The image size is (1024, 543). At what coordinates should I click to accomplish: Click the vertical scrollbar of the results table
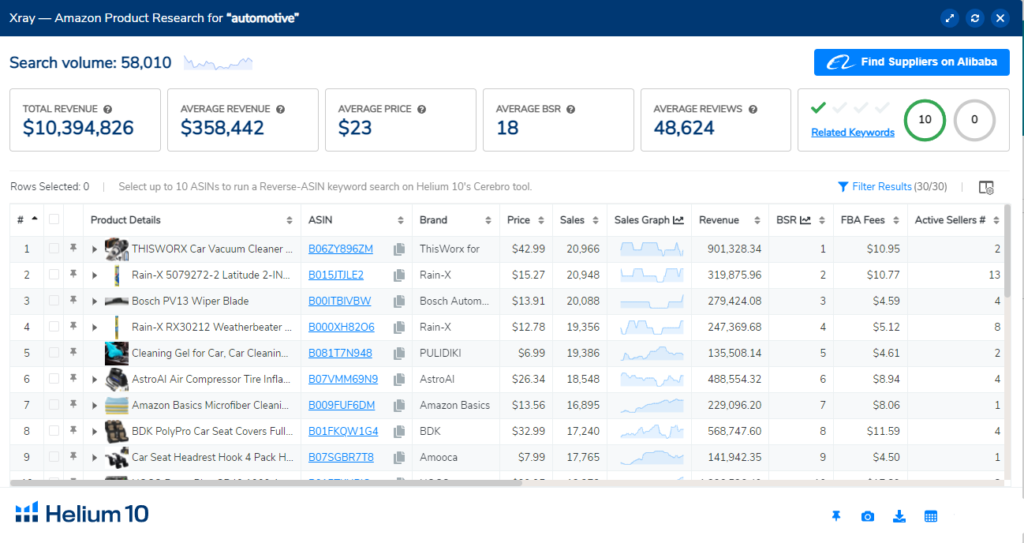pyautogui.click(x=1008, y=300)
